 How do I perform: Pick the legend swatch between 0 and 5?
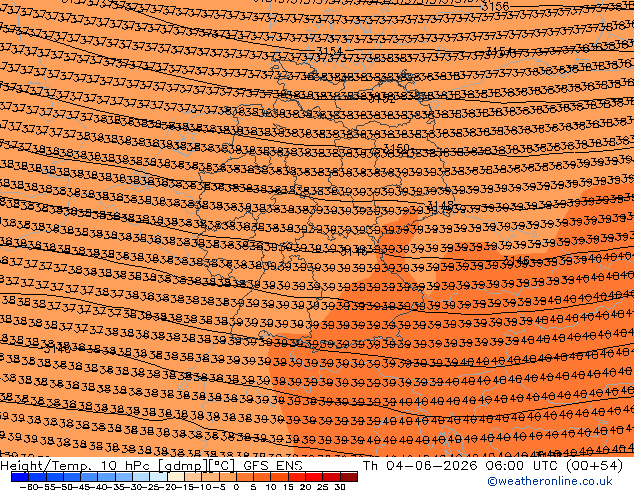pyautogui.click(x=245, y=477)
